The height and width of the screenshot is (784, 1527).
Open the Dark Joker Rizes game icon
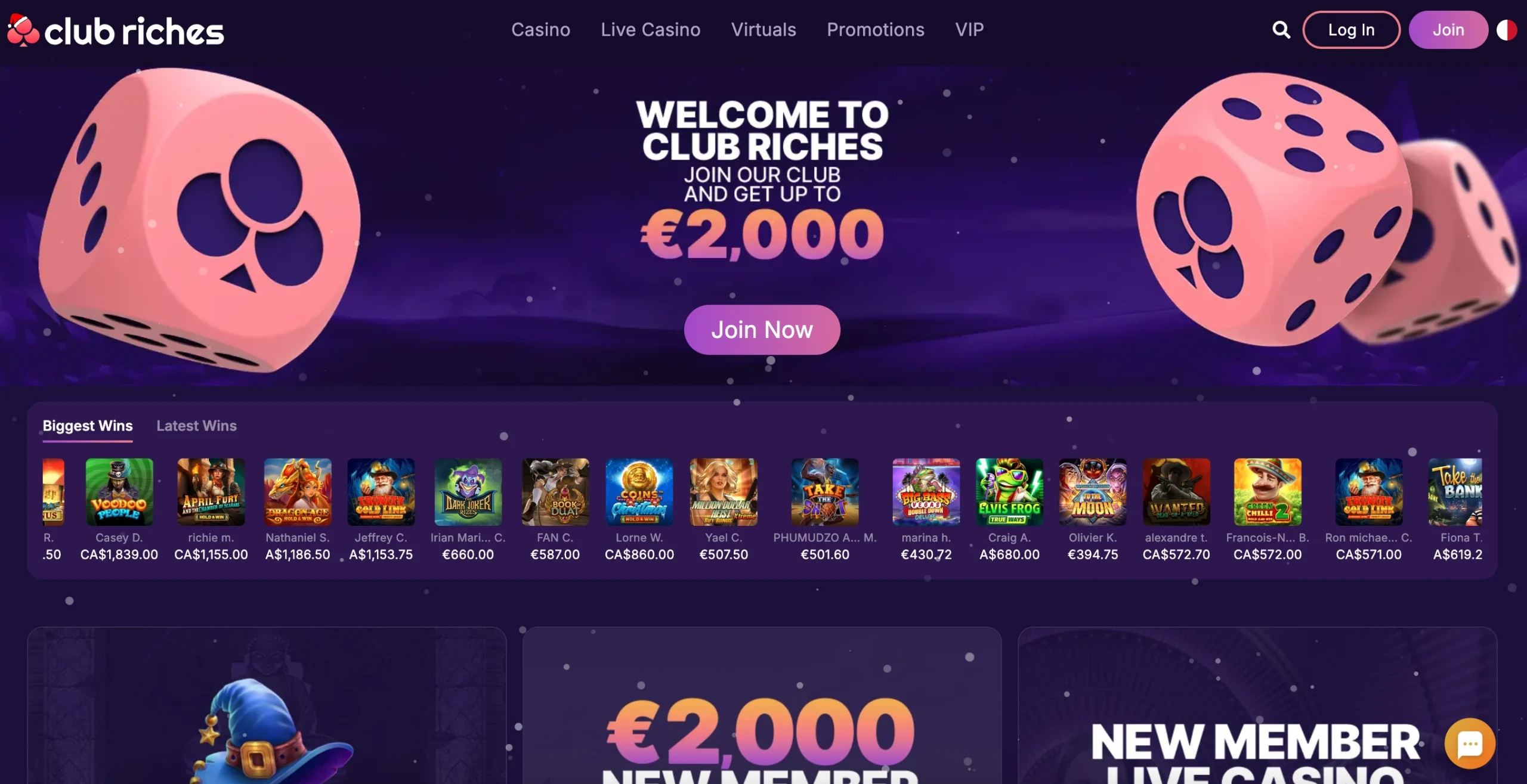tap(468, 492)
